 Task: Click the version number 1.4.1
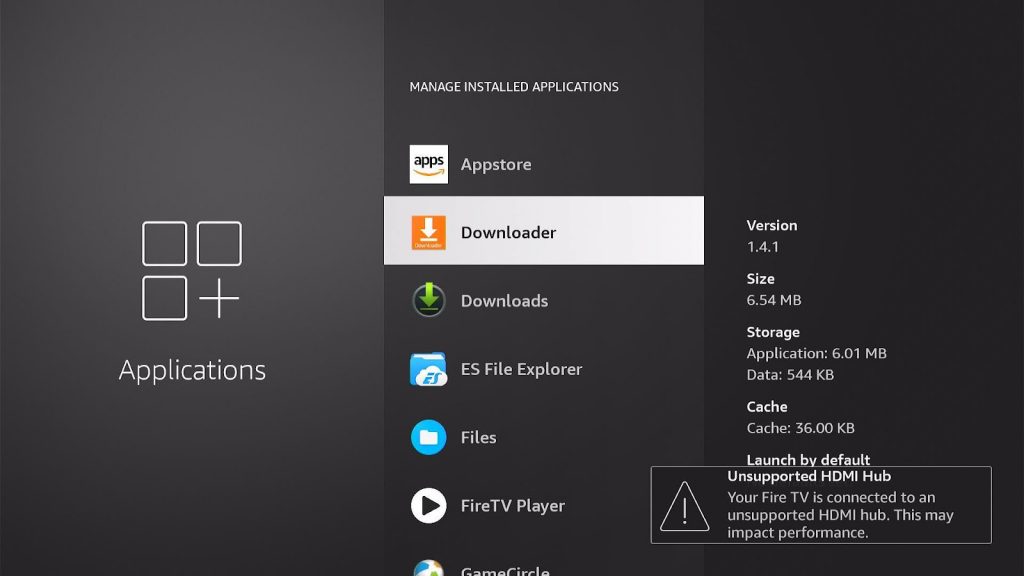pyautogui.click(x=763, y=247)
